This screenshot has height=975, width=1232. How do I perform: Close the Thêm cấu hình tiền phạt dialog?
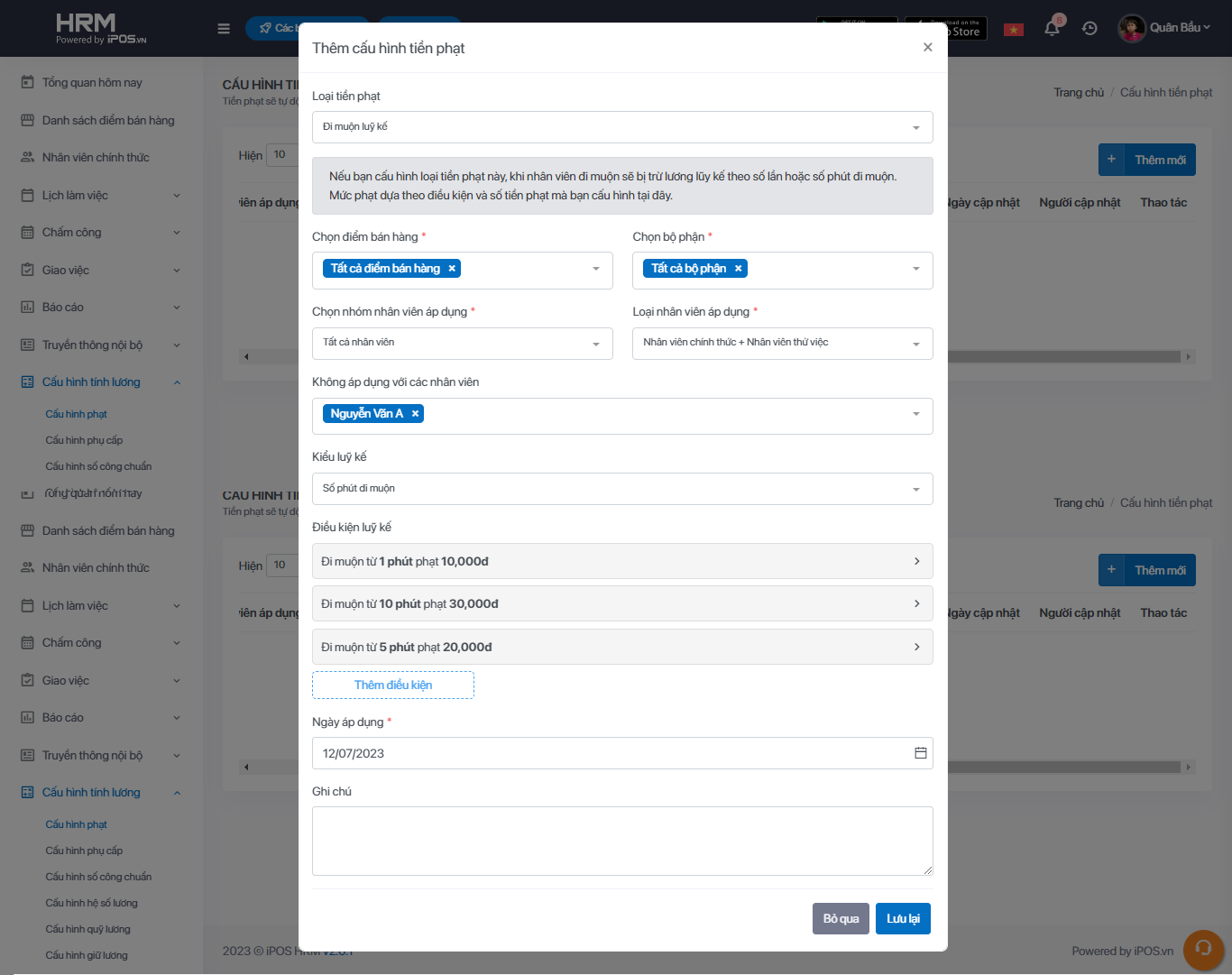pos(927,47)
